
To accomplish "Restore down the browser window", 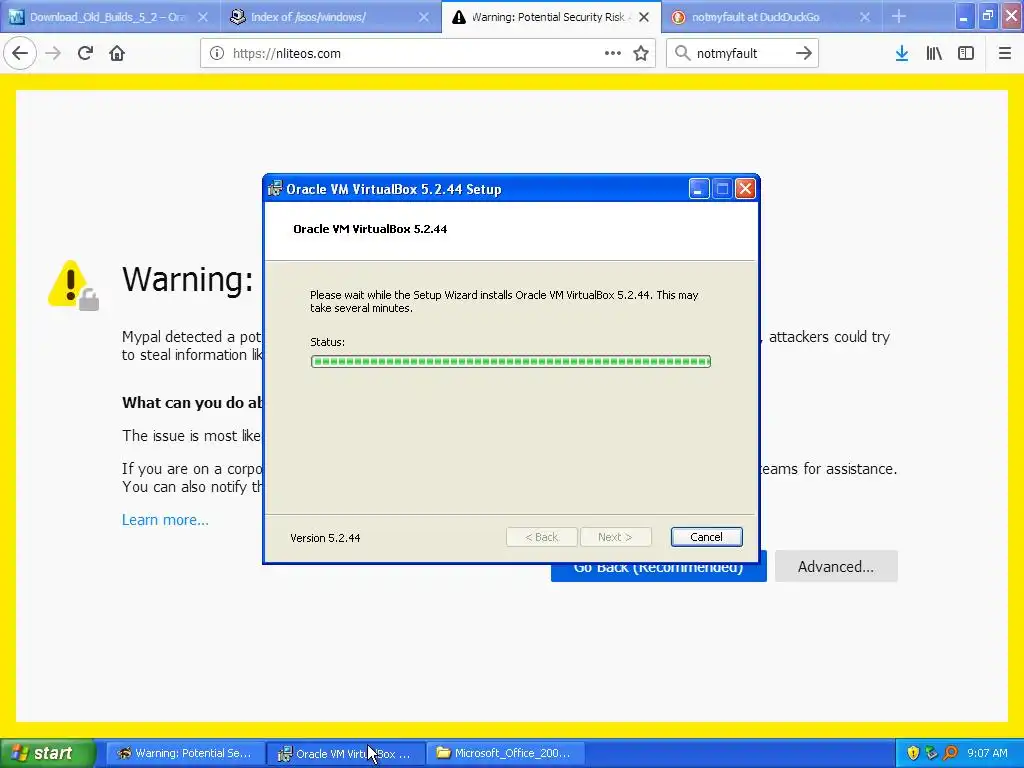I will [x=988, y=16].
